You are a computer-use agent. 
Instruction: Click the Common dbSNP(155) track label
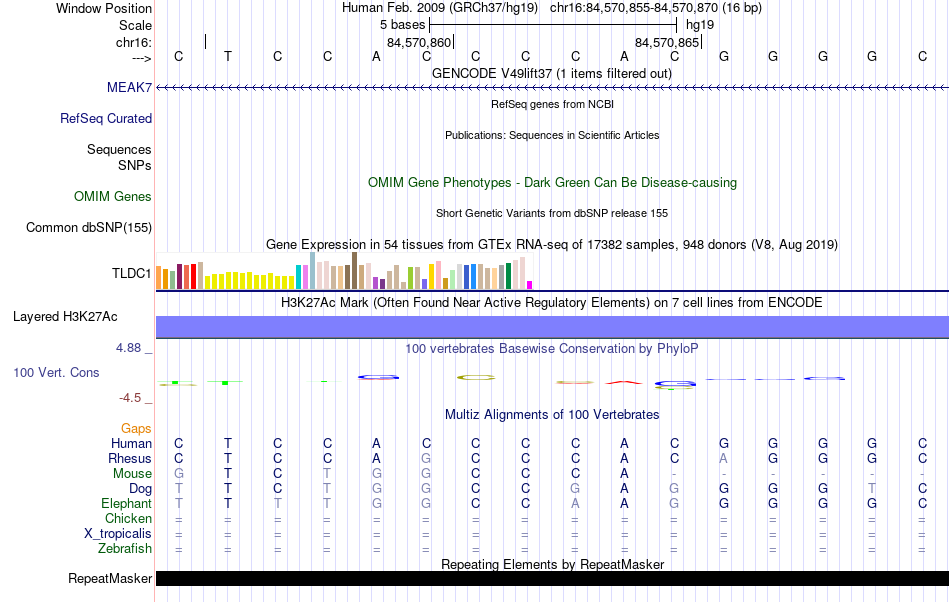pos(89,227)
